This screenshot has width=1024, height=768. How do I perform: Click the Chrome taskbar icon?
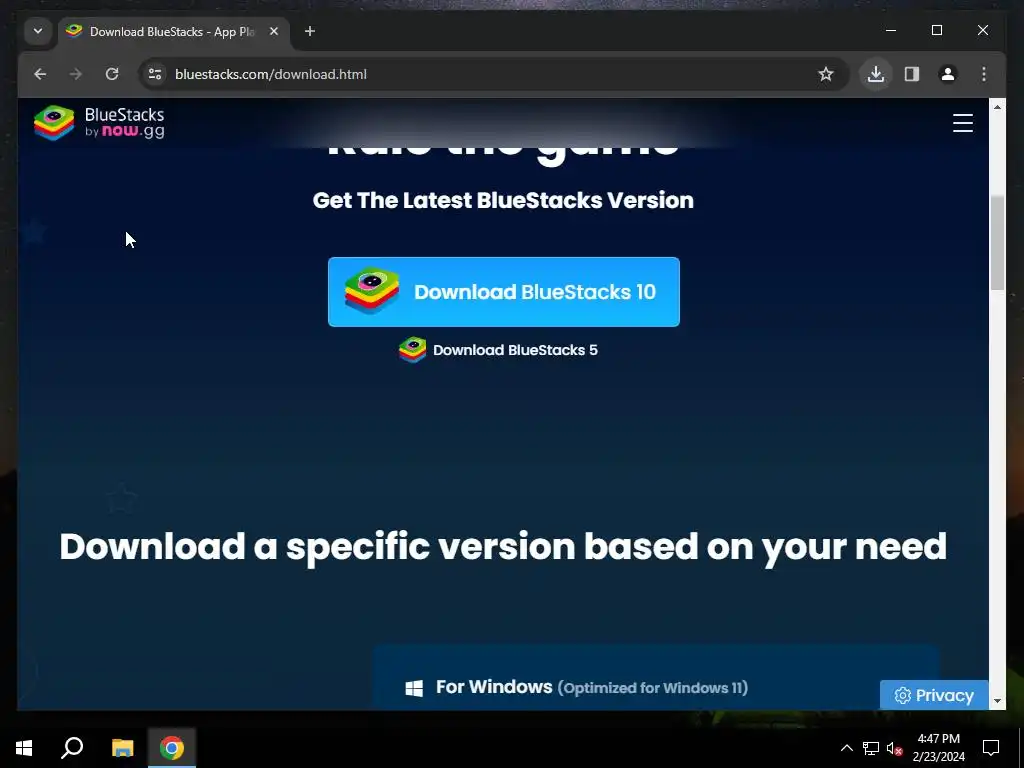click(x=172, y=748)
